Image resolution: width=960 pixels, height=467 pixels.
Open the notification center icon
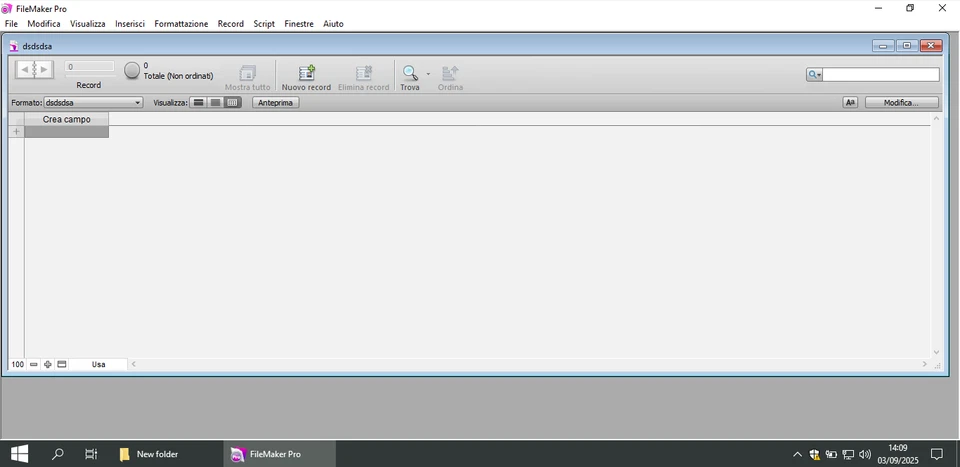click(937, 454)
